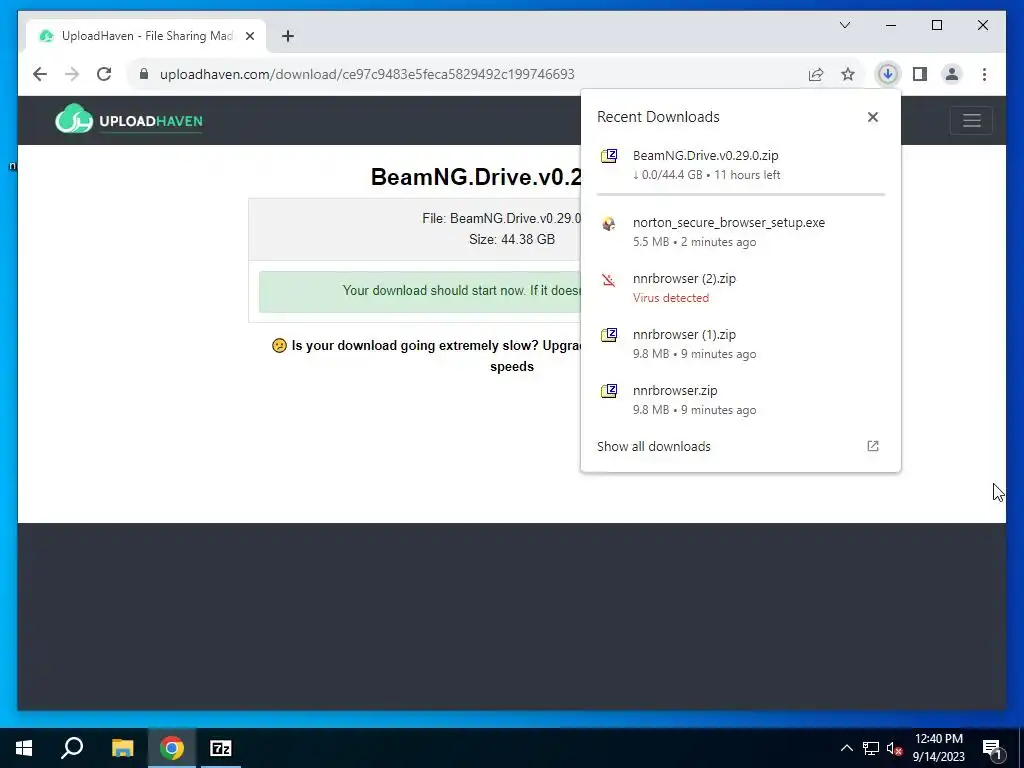Click the greyed-out forward navigation arrow
The image size is (1024, 768).
click(x=72, y=74)
